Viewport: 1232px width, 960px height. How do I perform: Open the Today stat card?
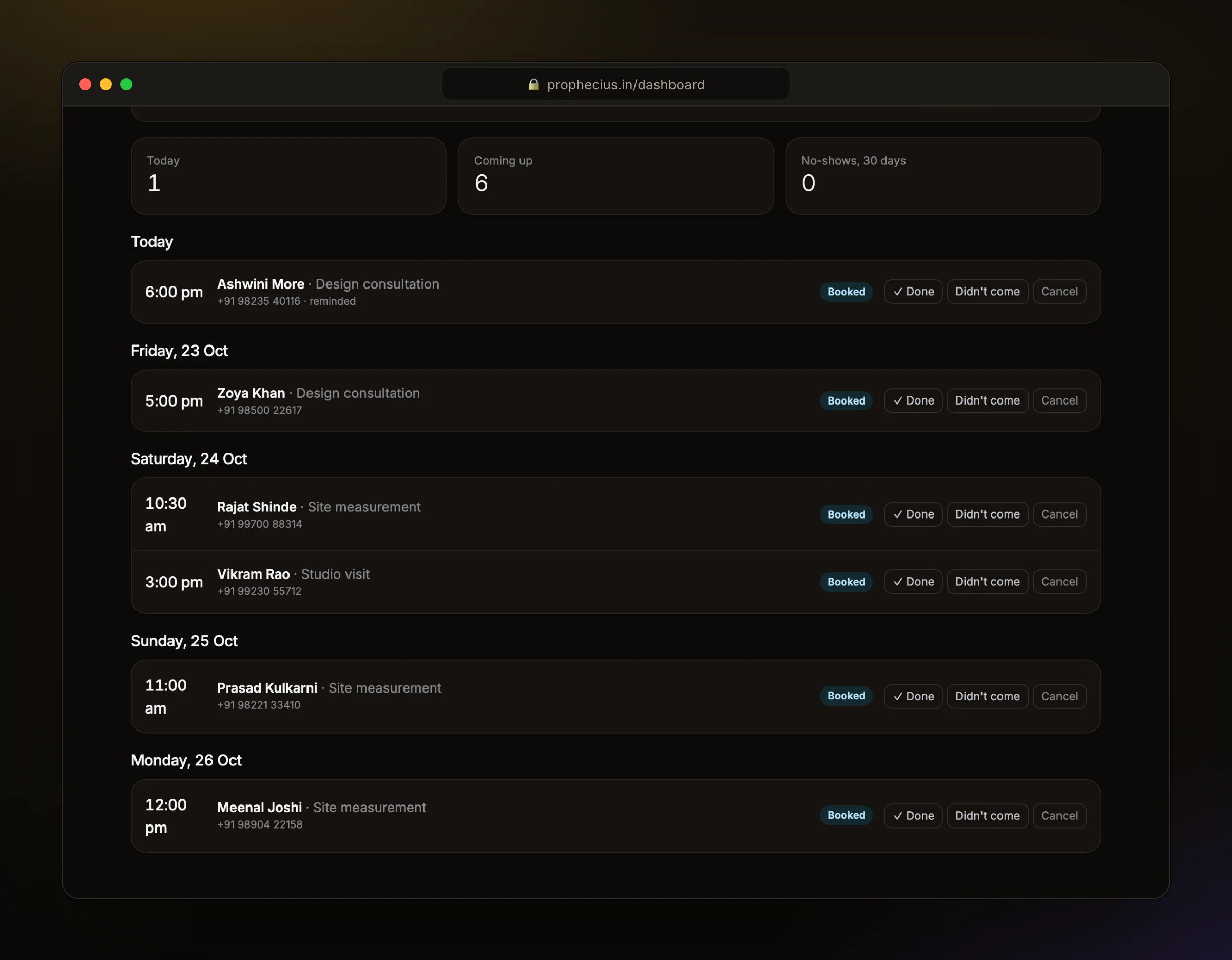(288, 176)
